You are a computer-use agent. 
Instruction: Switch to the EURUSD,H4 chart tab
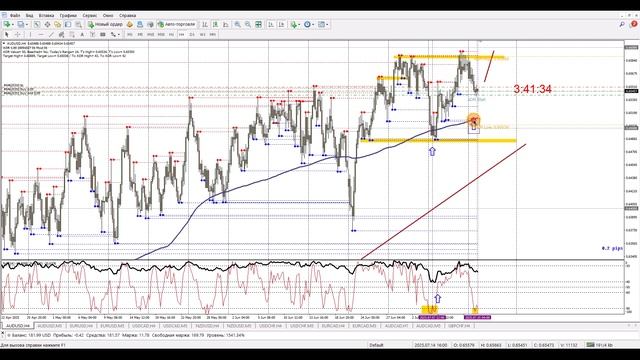(x=81, y=326)
